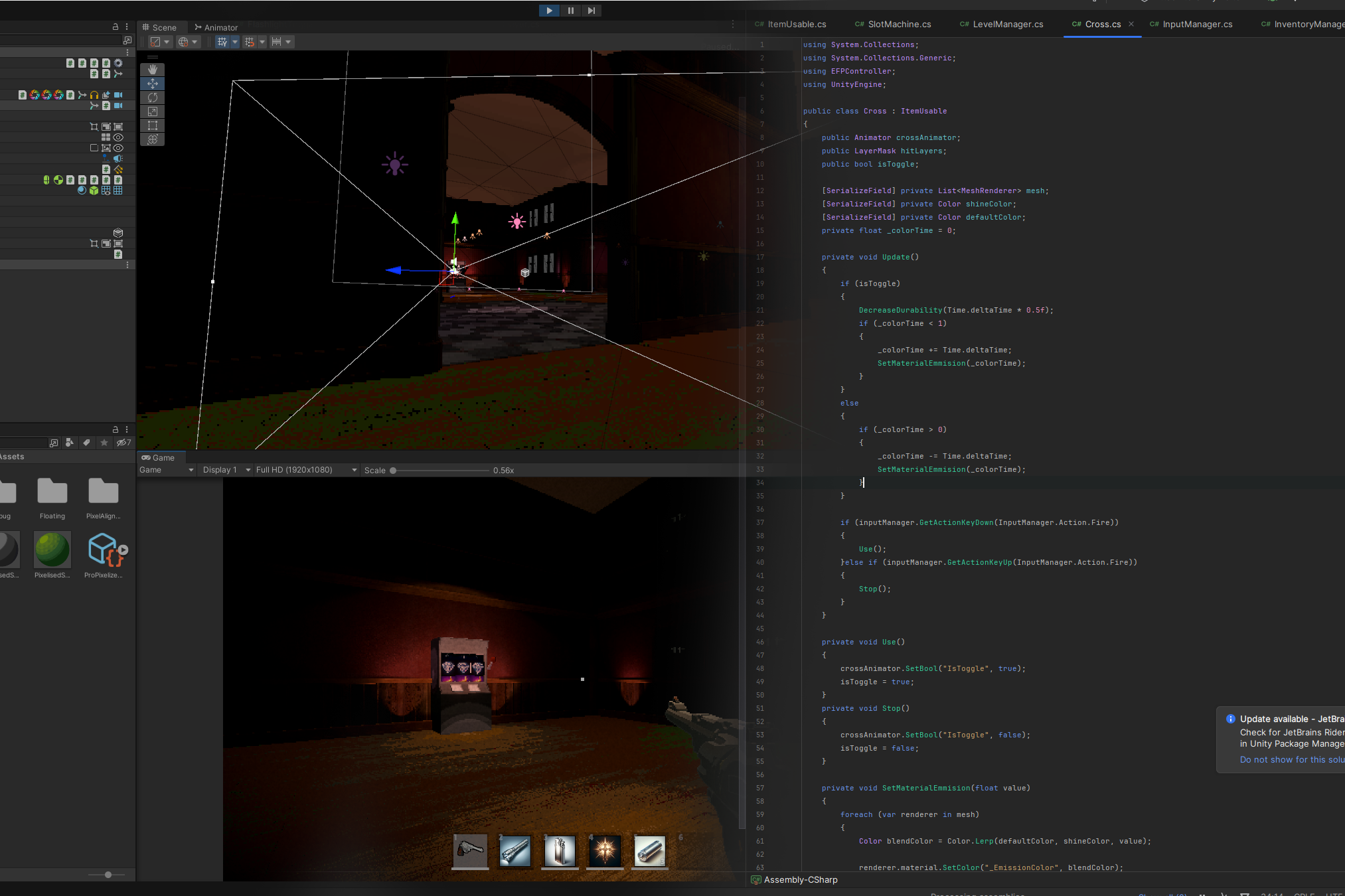Screen dimensions: 1345x896
Task: Click 'Do not show for this solution' link
Action: pos(1291,760)
